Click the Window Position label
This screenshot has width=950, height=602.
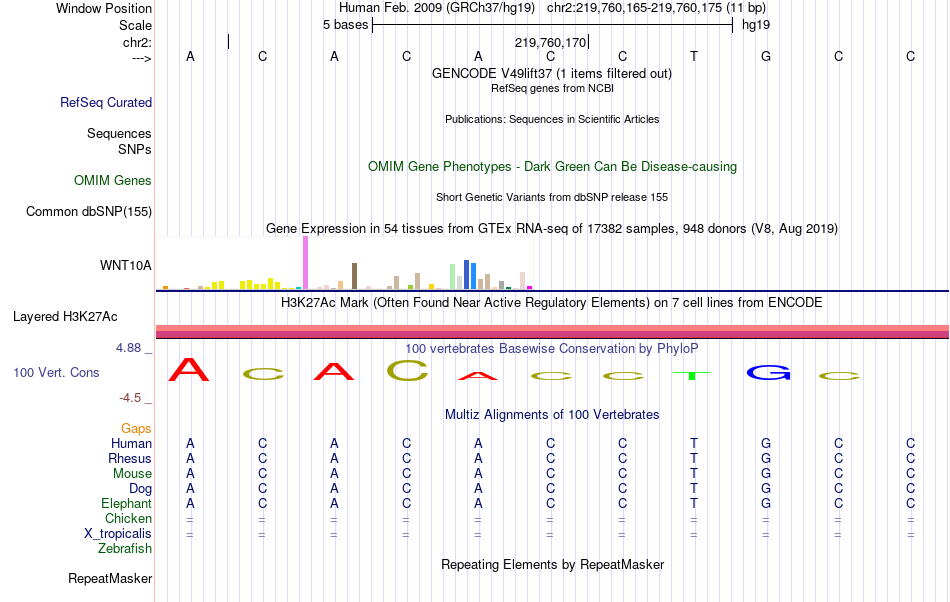coord(104,8)
